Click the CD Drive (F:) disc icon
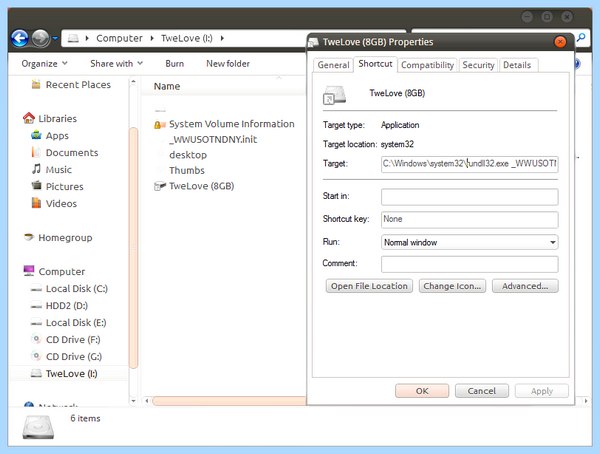 click(36, 339)
